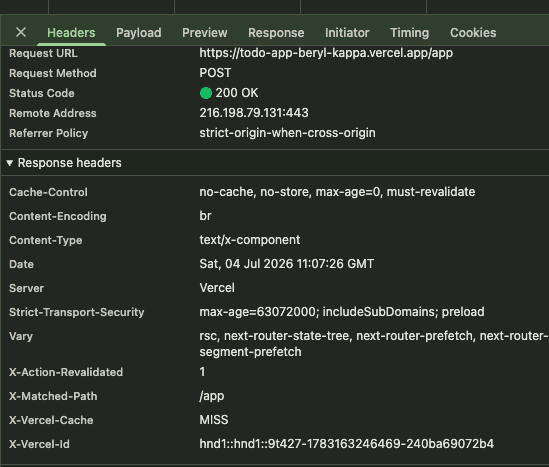Viewport: 549px width, 467px height.
Task: Click the Content-Type text/x-component value
Action: [x=250, y=240]
